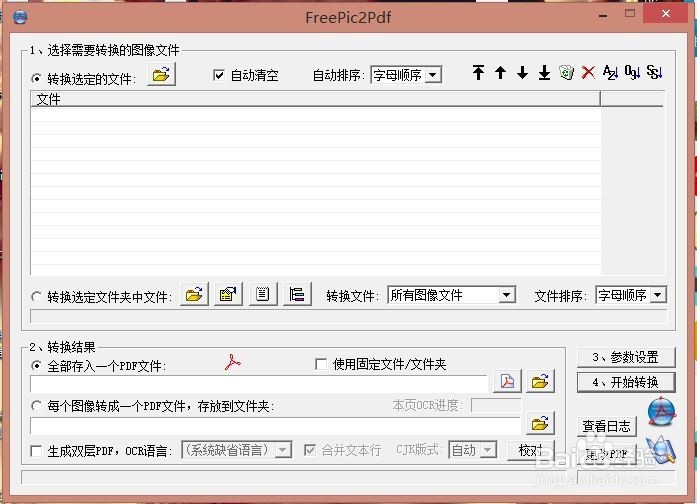Click the single PDF output path field

(x=259, y=384)
